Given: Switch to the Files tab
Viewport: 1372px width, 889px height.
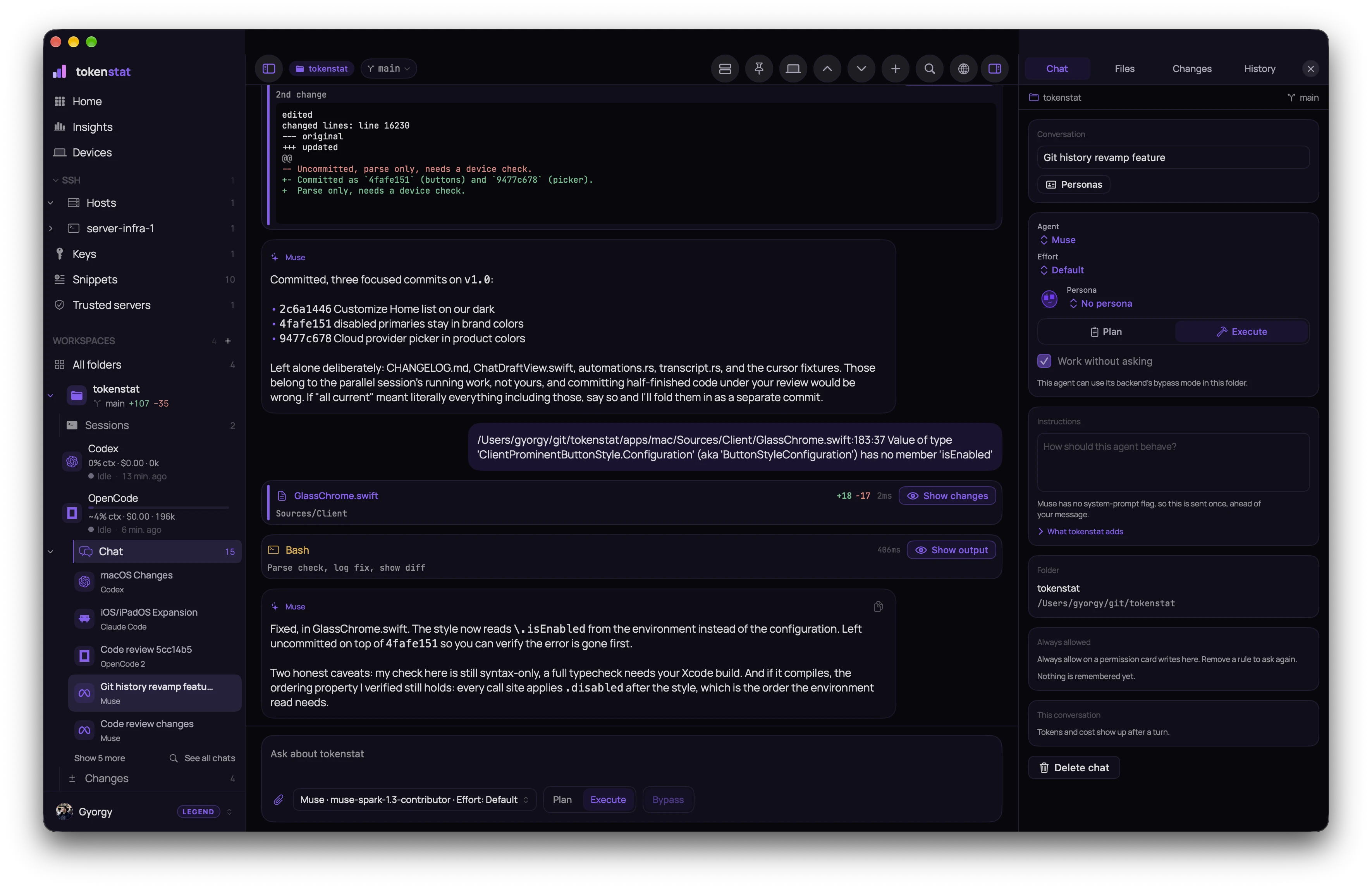Looking at the screenshot, I should pyautogui.click(x=1124, y=69).
